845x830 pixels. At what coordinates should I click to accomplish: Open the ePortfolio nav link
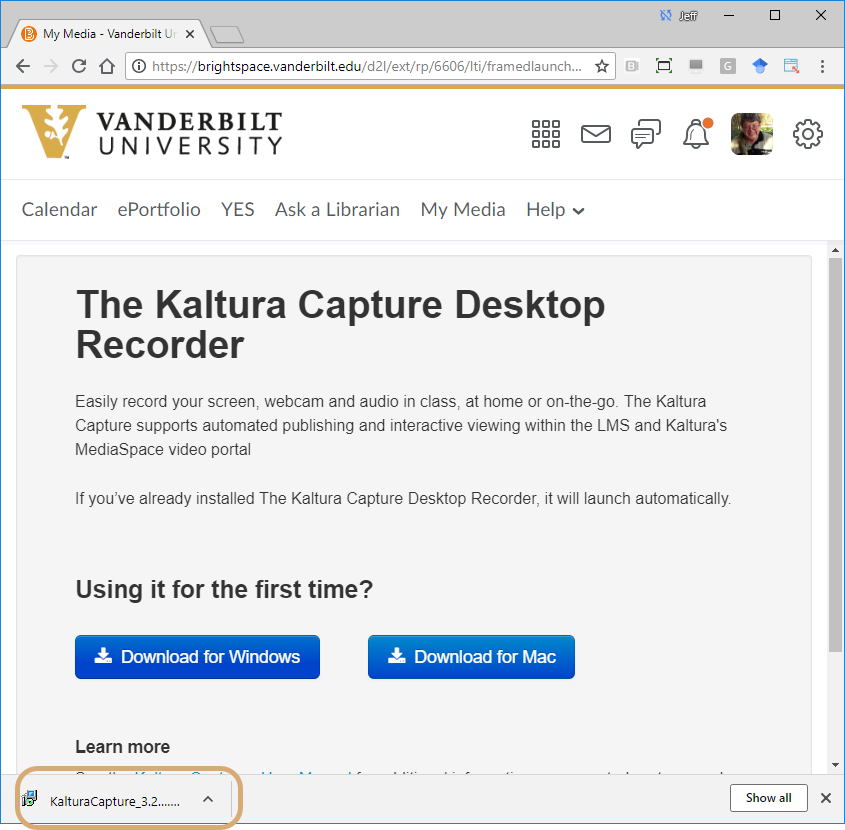159,210
